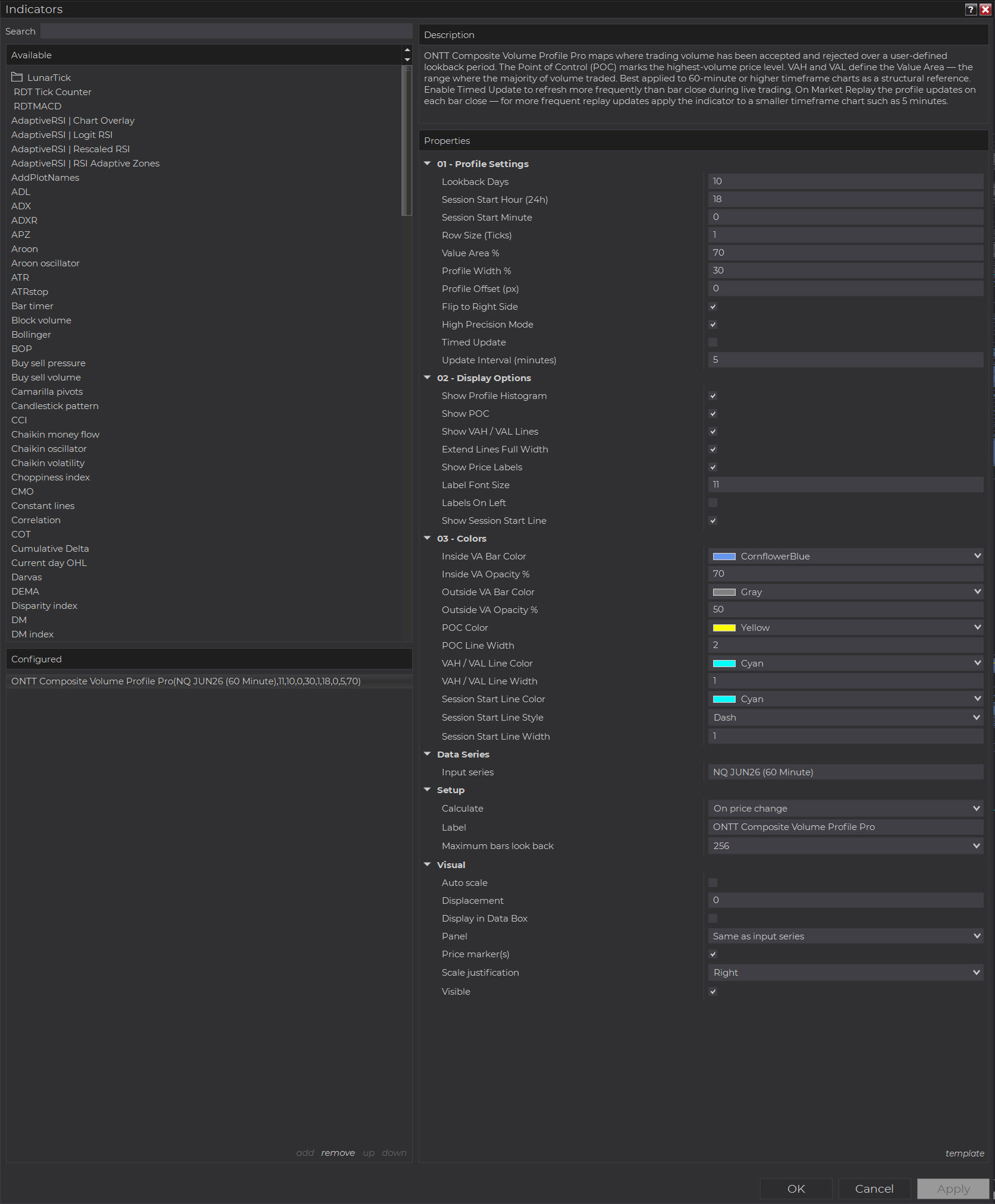Pick the Session Start Line Color swatch
The width and height of the screenshot is (995, 1204).
724,699
